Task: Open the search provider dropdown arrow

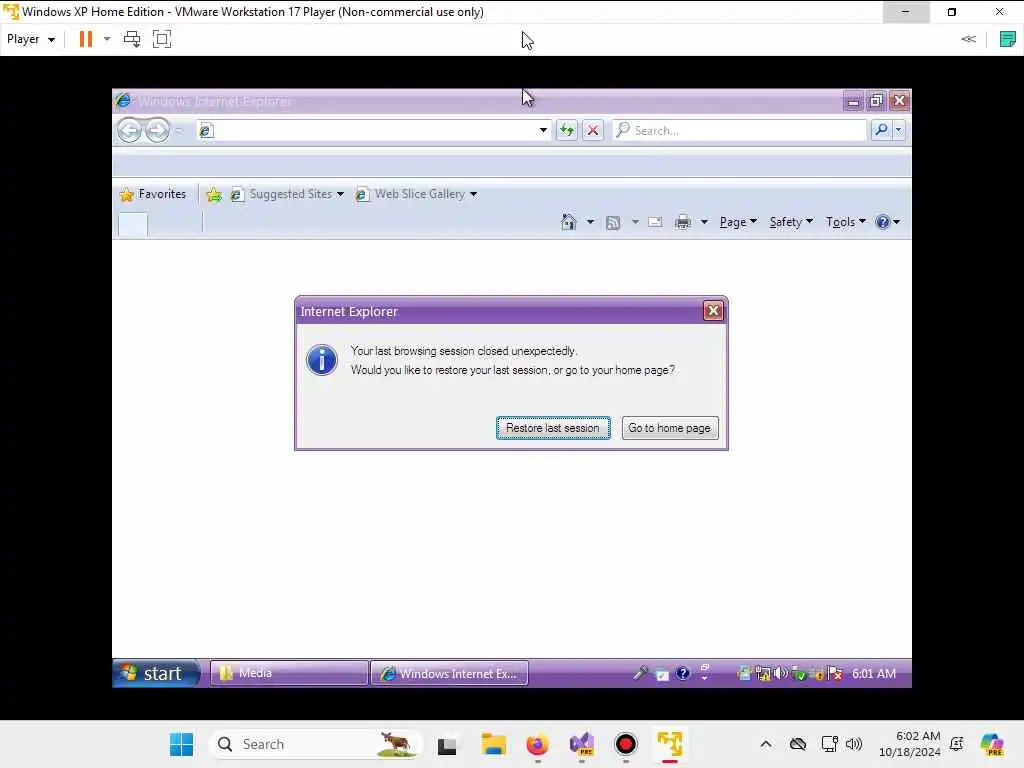Action: coord(899,130)
